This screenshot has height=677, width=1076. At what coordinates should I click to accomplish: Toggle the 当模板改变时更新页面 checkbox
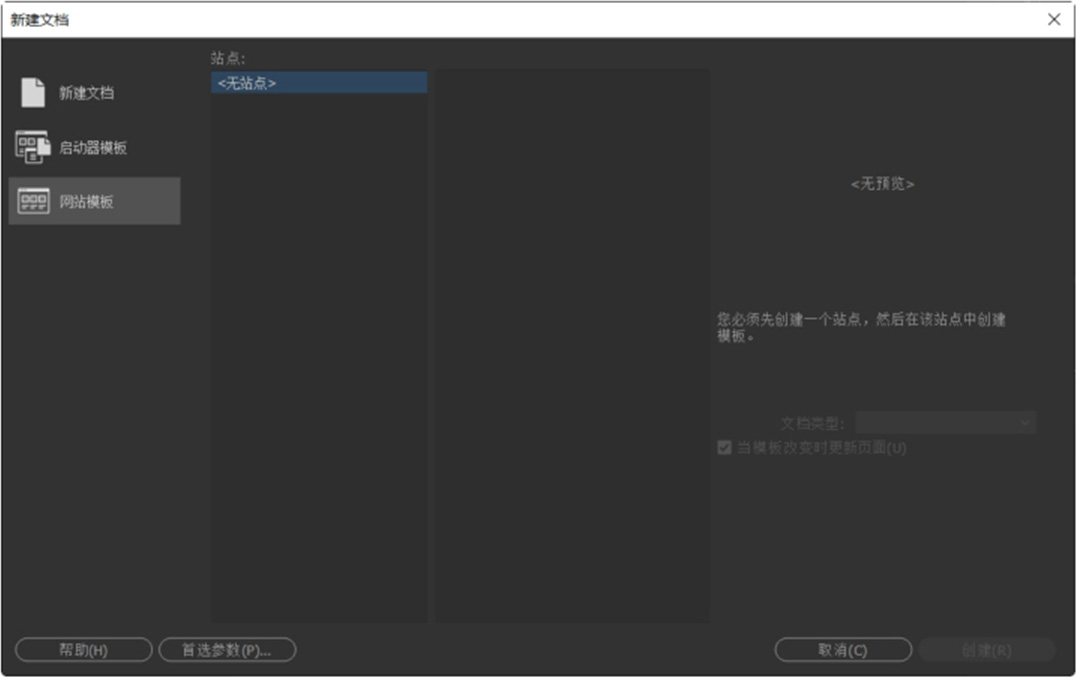click(725, 448)
